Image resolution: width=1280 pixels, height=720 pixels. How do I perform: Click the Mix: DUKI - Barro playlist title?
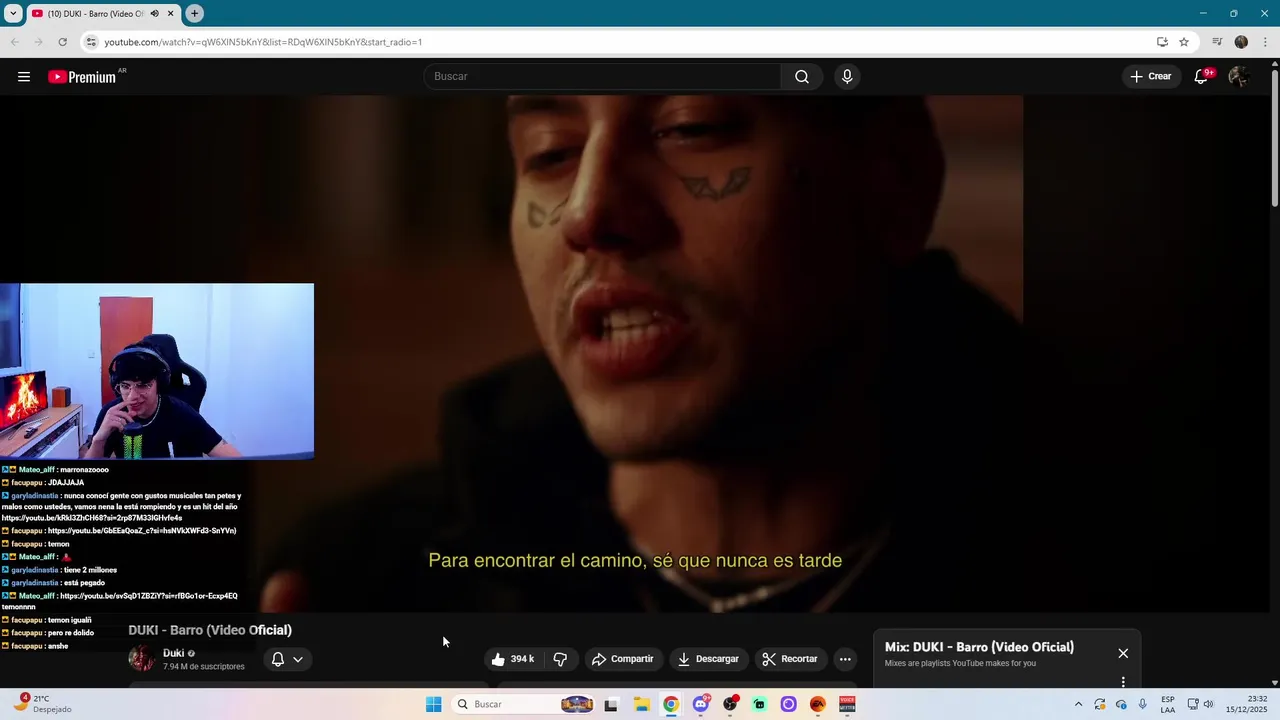(x=979, y=647)
